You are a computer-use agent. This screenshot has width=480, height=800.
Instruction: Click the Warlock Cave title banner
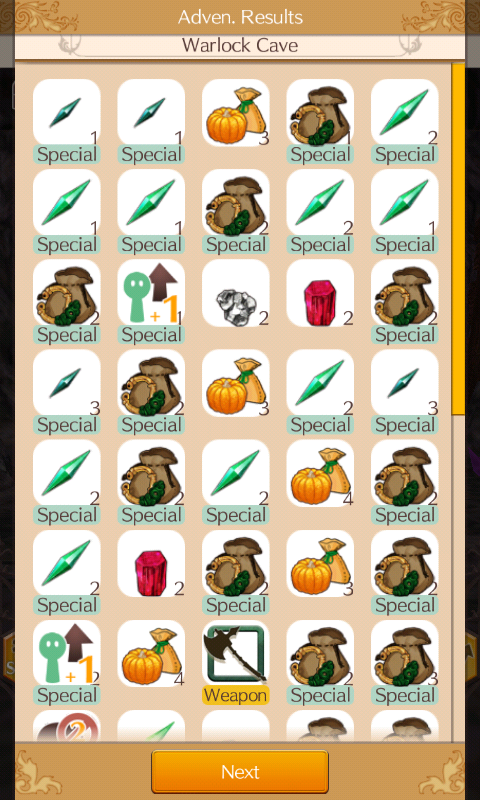[x=240, y=46]
